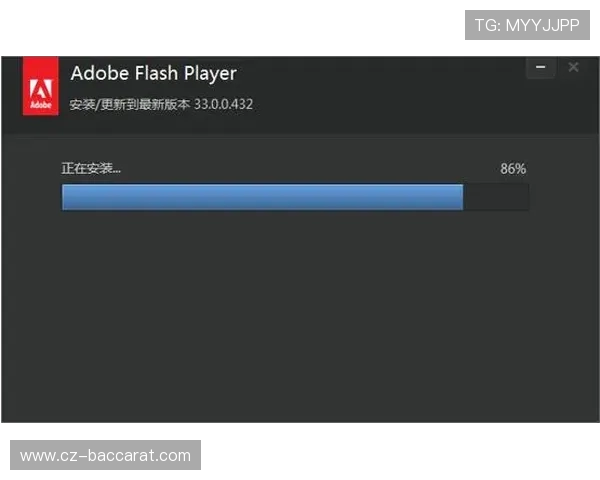The height and width of the screenshot is (480, 600).
Task: Click the version number 33.0.0.432
Action: coord(224,103)
